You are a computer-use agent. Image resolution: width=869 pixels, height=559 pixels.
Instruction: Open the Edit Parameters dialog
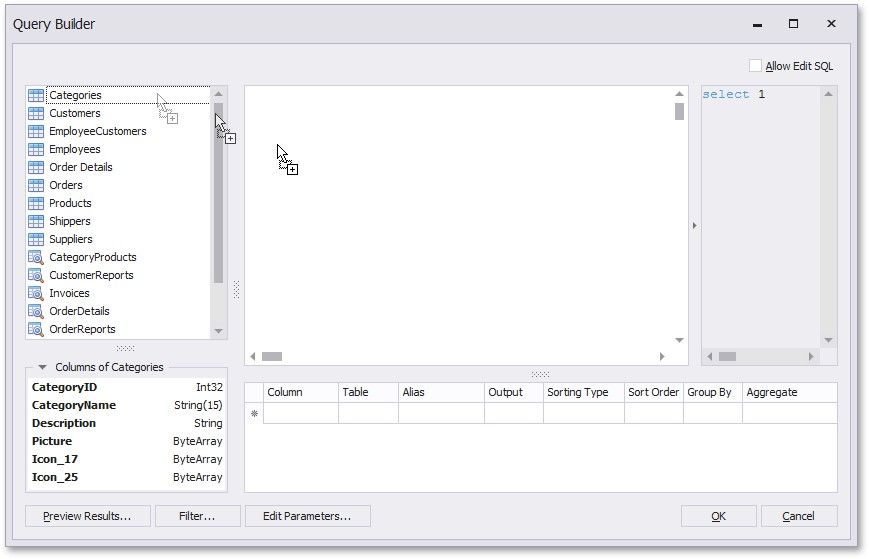coord(307,516)
